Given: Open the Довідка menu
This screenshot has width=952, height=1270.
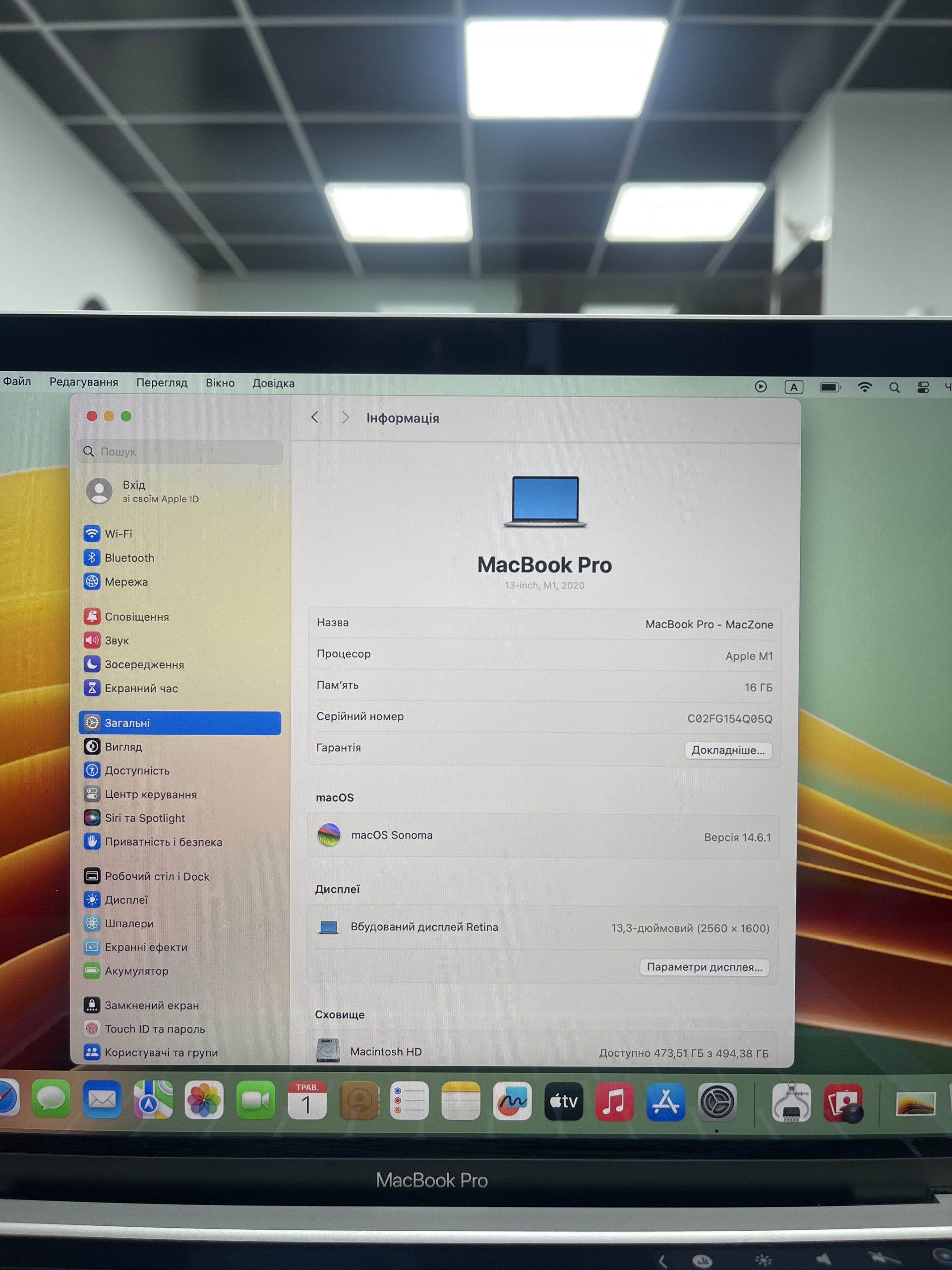Looking at the screenshot, I should pos(273,383).
